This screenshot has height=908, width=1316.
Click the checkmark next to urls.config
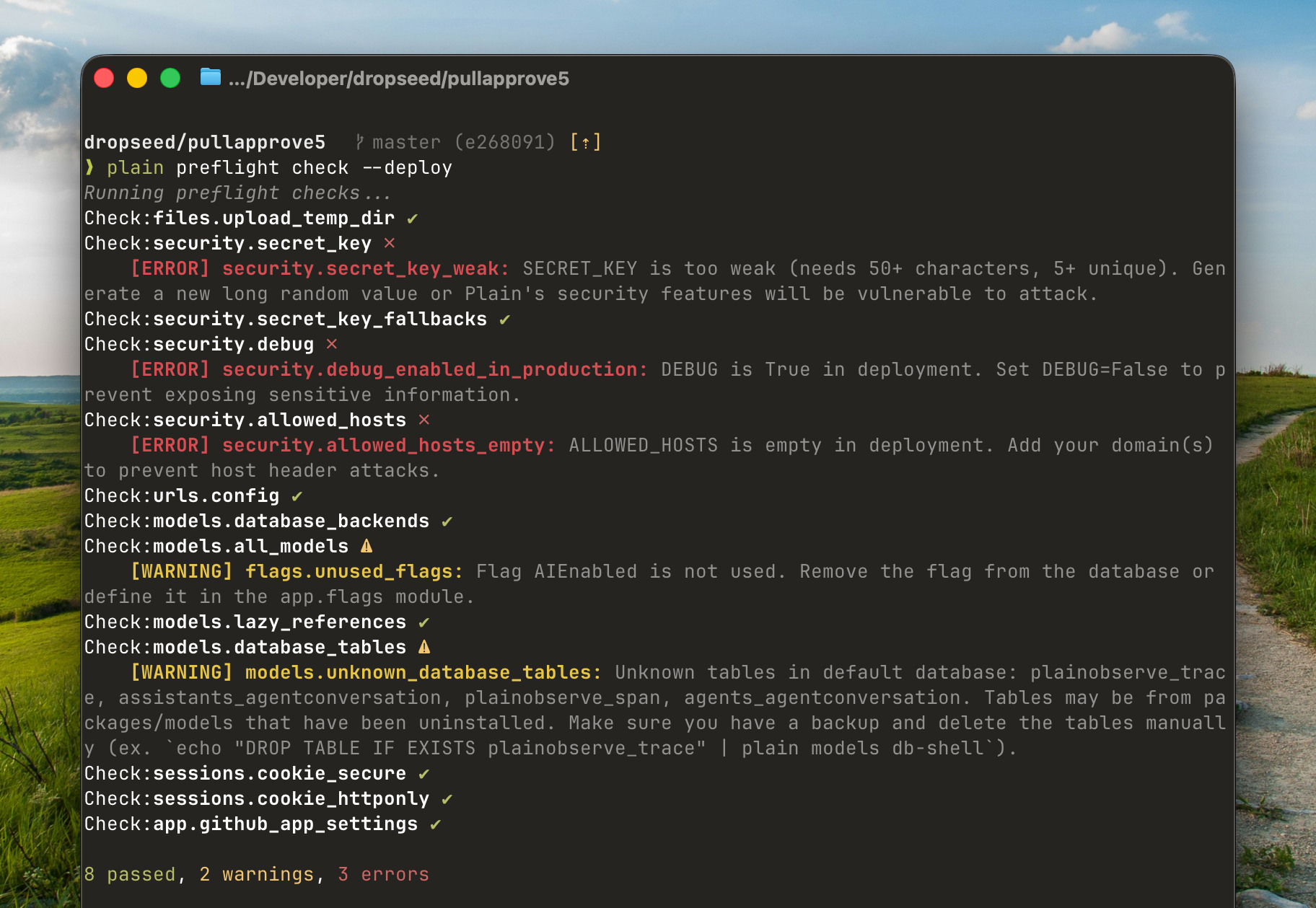(297, 496)
